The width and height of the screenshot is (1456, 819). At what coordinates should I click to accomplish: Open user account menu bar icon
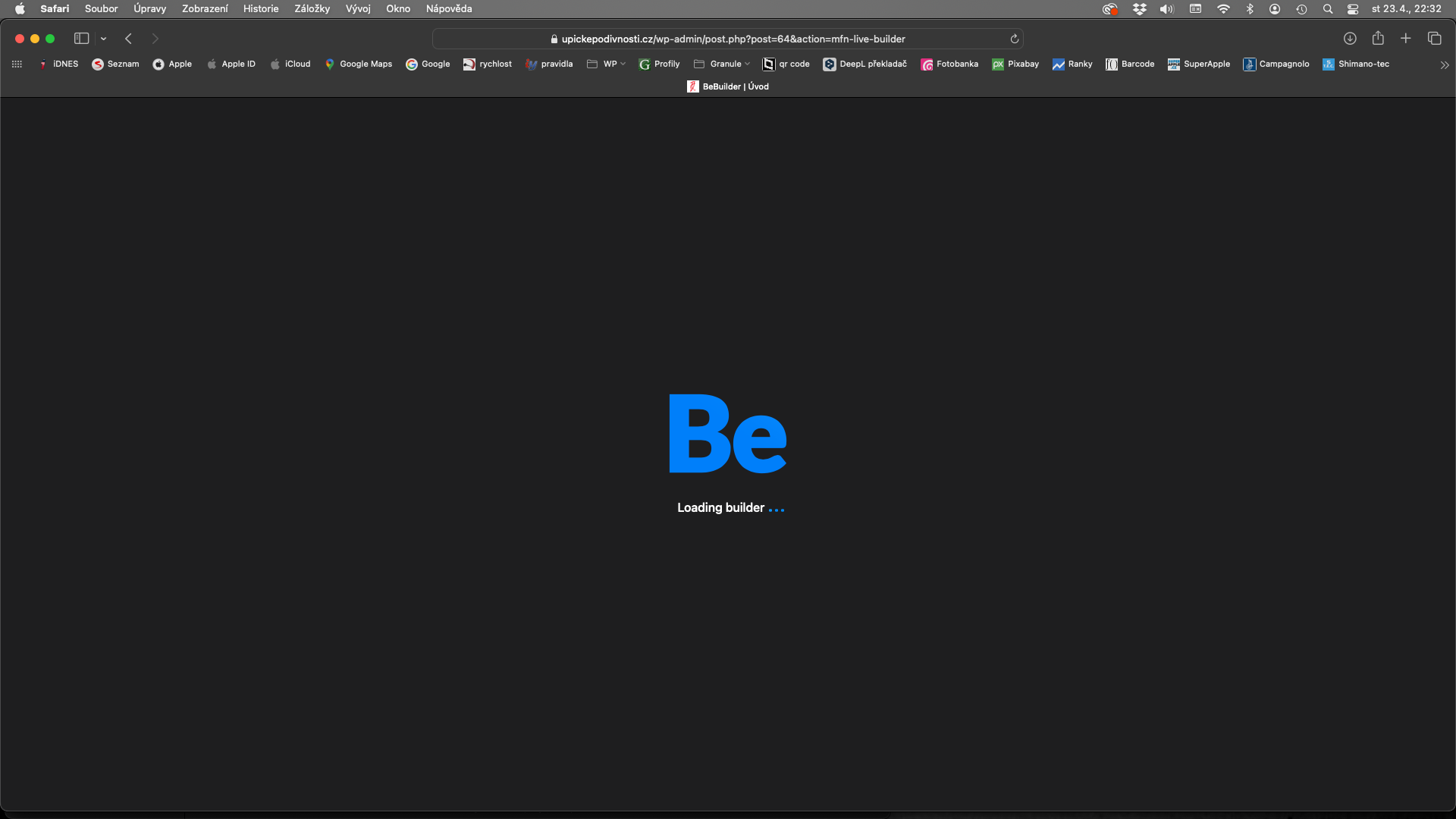[1275, 9]
